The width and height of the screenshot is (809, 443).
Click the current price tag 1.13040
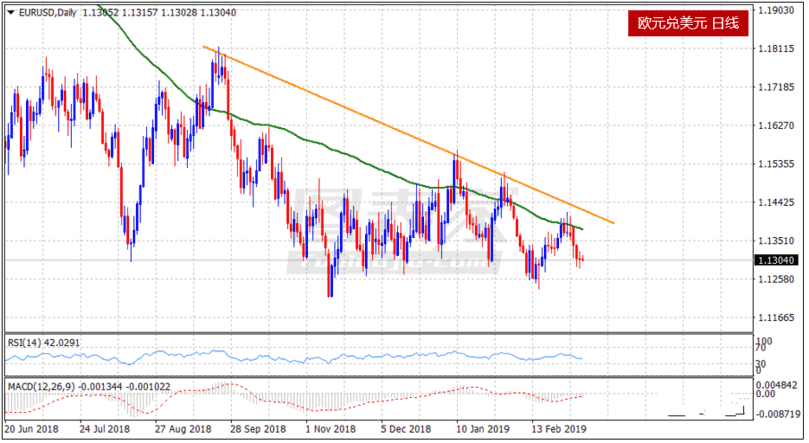[x=776, y=260]
